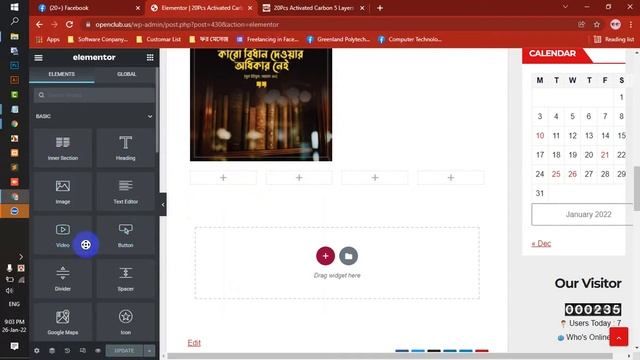Open a new Chrome tab

(380, 8)
